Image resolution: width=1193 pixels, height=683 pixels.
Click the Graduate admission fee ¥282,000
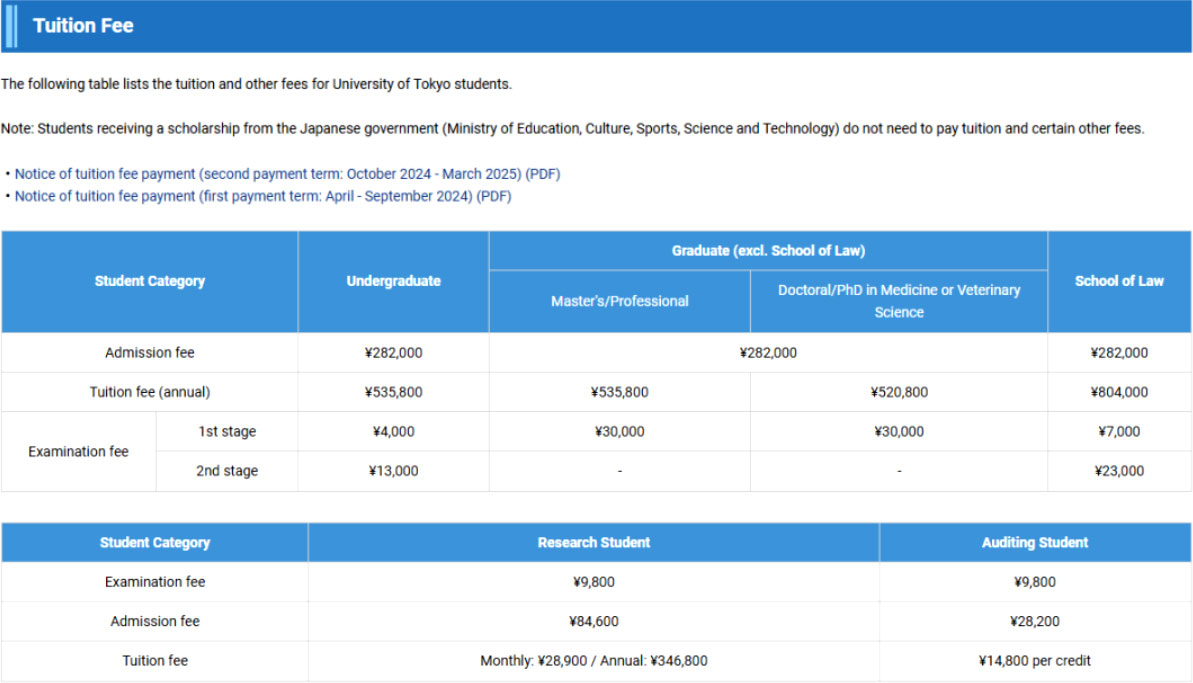pos(768,353)
